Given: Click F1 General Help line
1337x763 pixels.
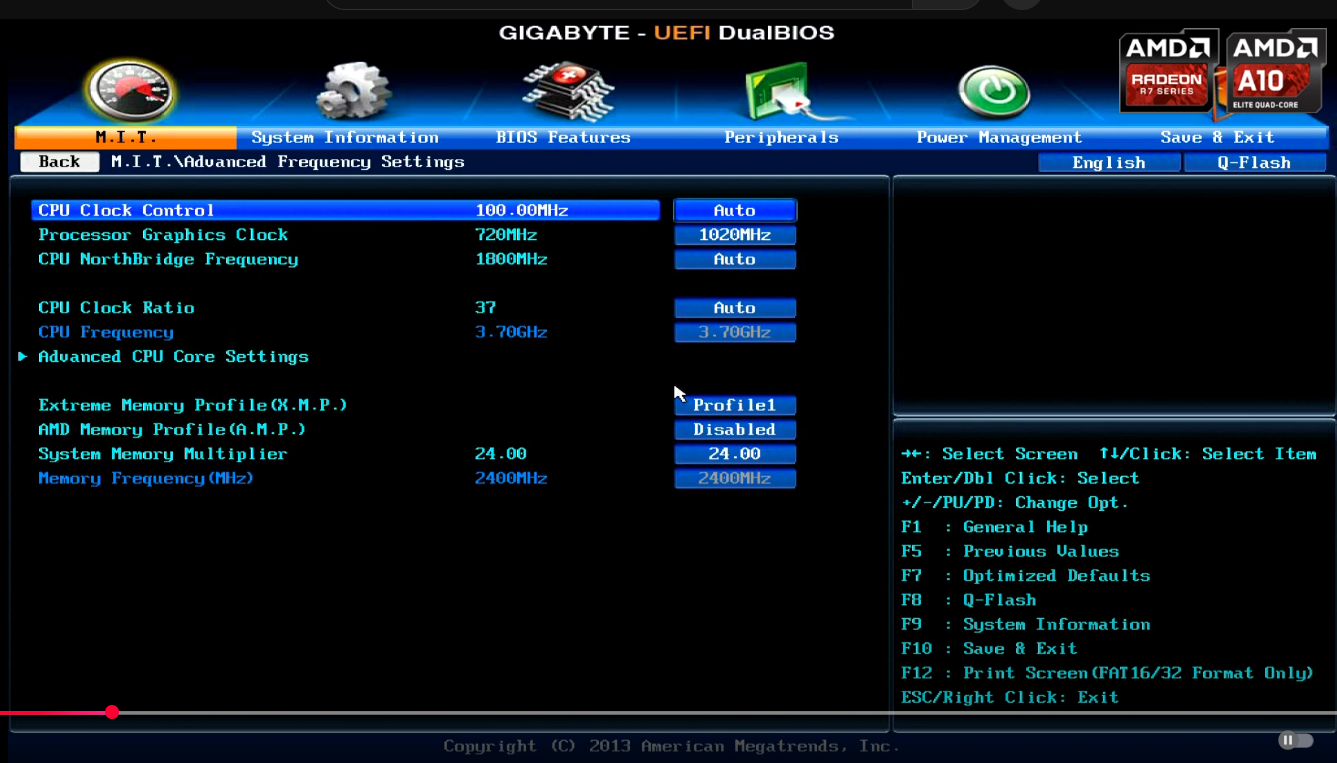Looking at the screenshot, I should coord(994,527).
